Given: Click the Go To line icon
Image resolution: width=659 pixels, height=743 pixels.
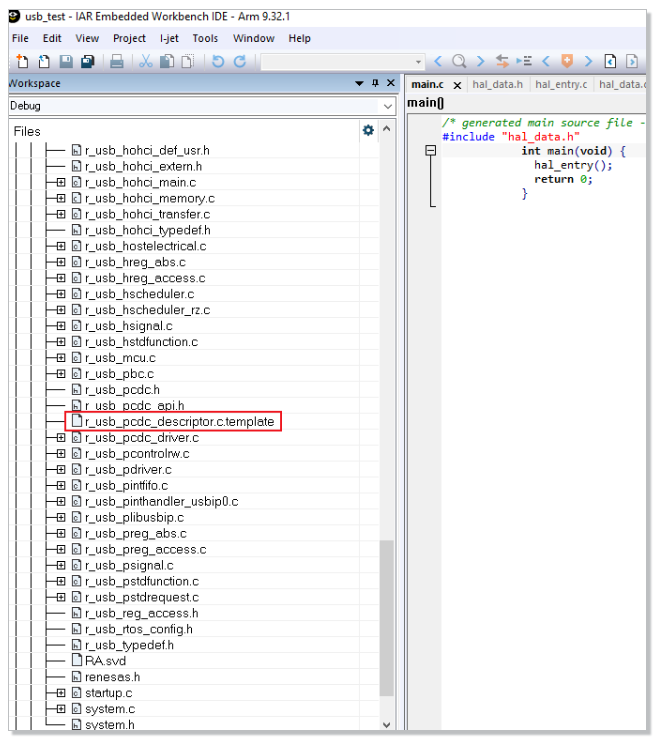Looking at the screenshot, I should point(524,62).
